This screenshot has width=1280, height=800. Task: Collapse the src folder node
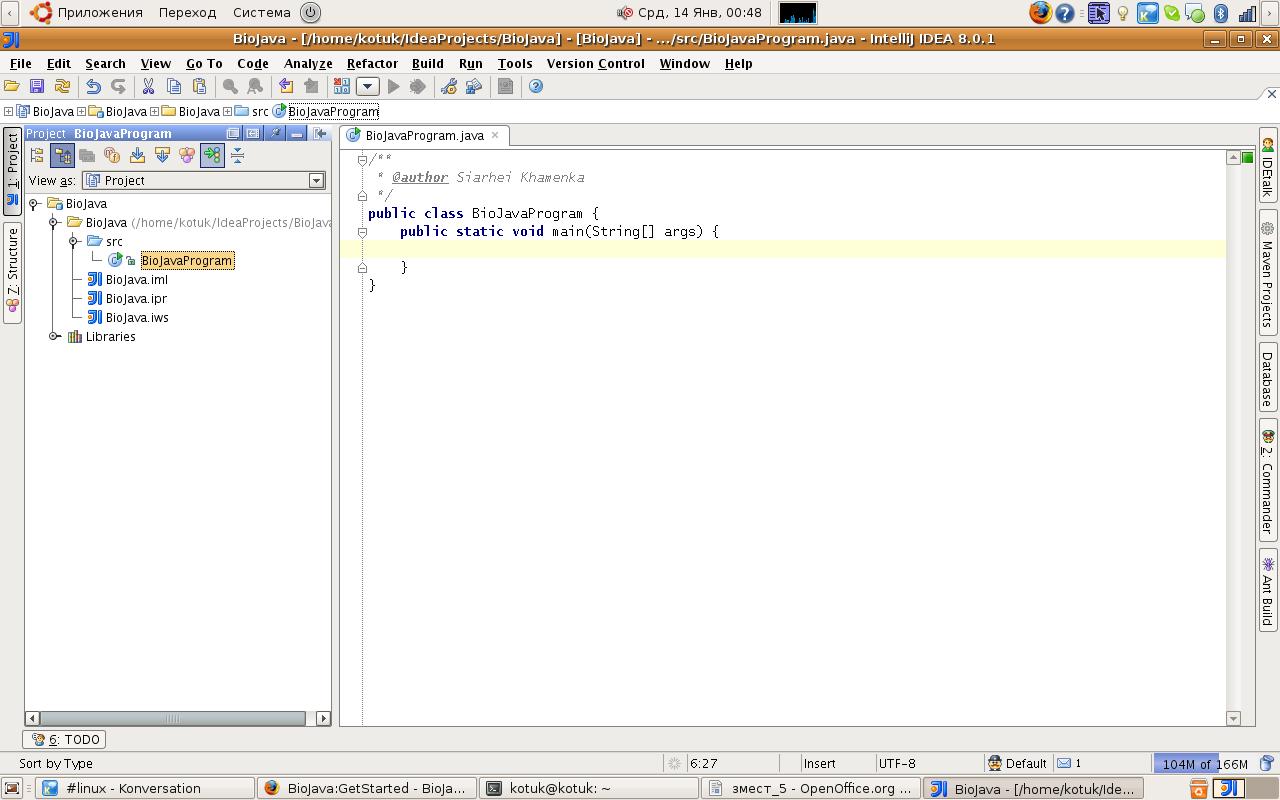click(74, 242)
